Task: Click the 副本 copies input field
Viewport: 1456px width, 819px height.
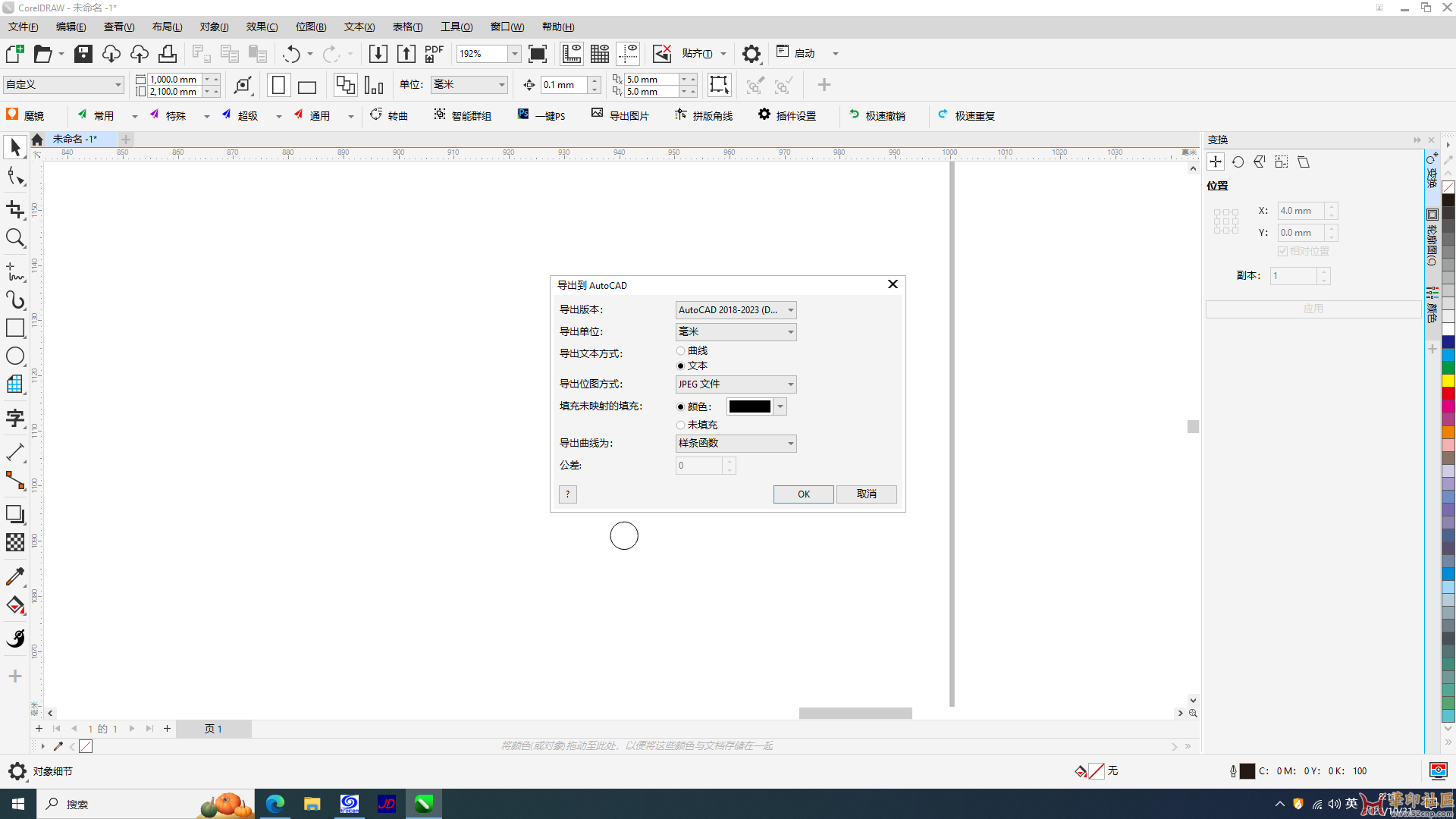Action: pyautogui.click(x=1294, y=276)
